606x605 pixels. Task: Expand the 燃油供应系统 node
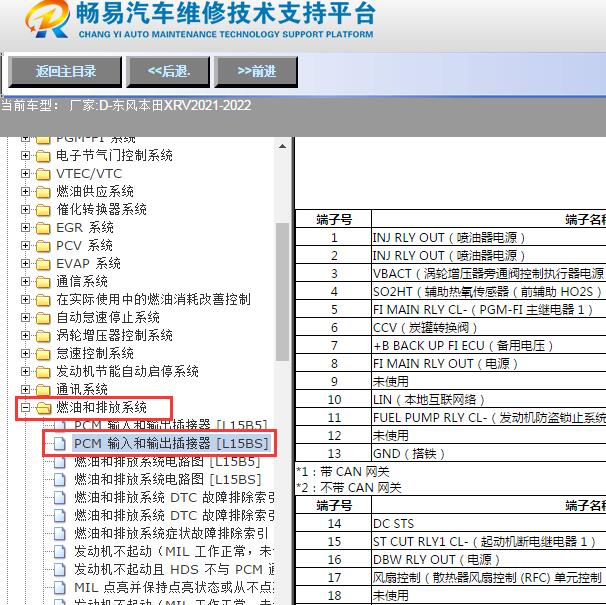pyautogui.click(x=25, y=191)
